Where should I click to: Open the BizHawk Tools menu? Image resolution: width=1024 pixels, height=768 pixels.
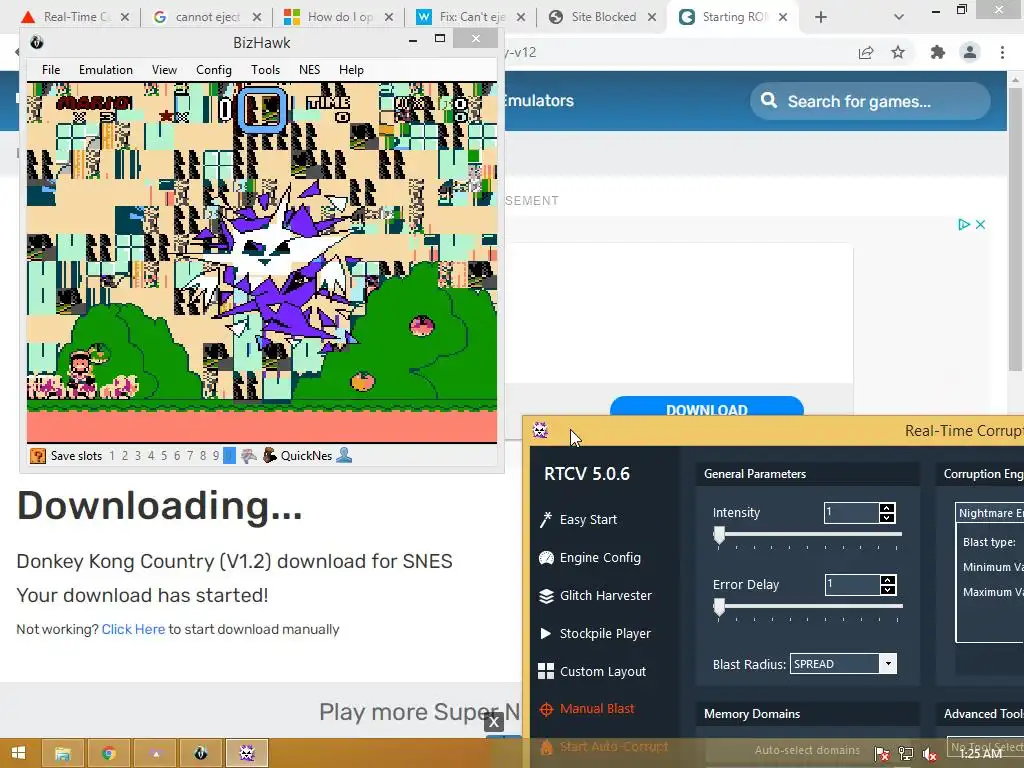point(266,70)
